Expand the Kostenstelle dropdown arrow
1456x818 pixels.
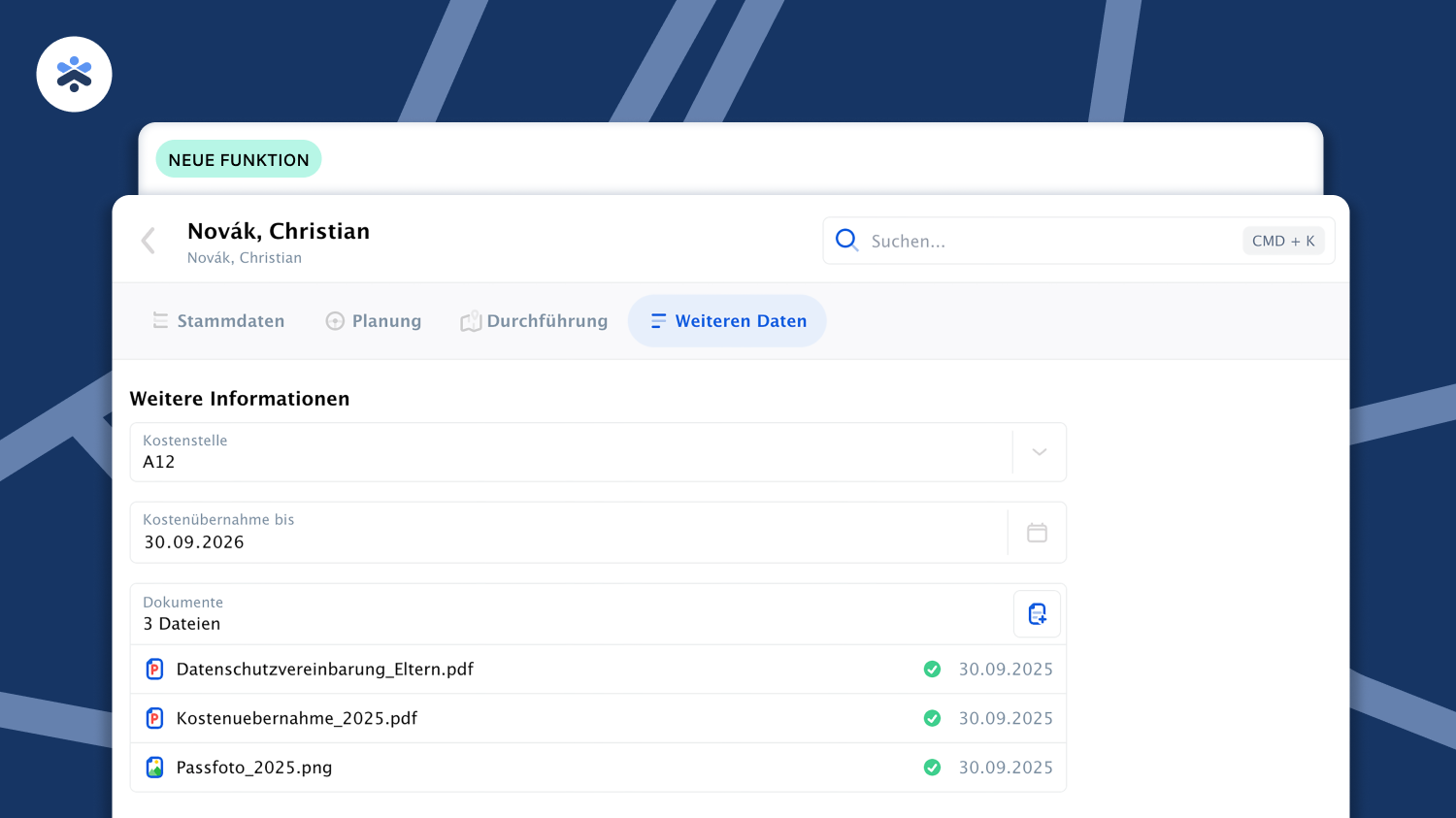pos(1039,452)
